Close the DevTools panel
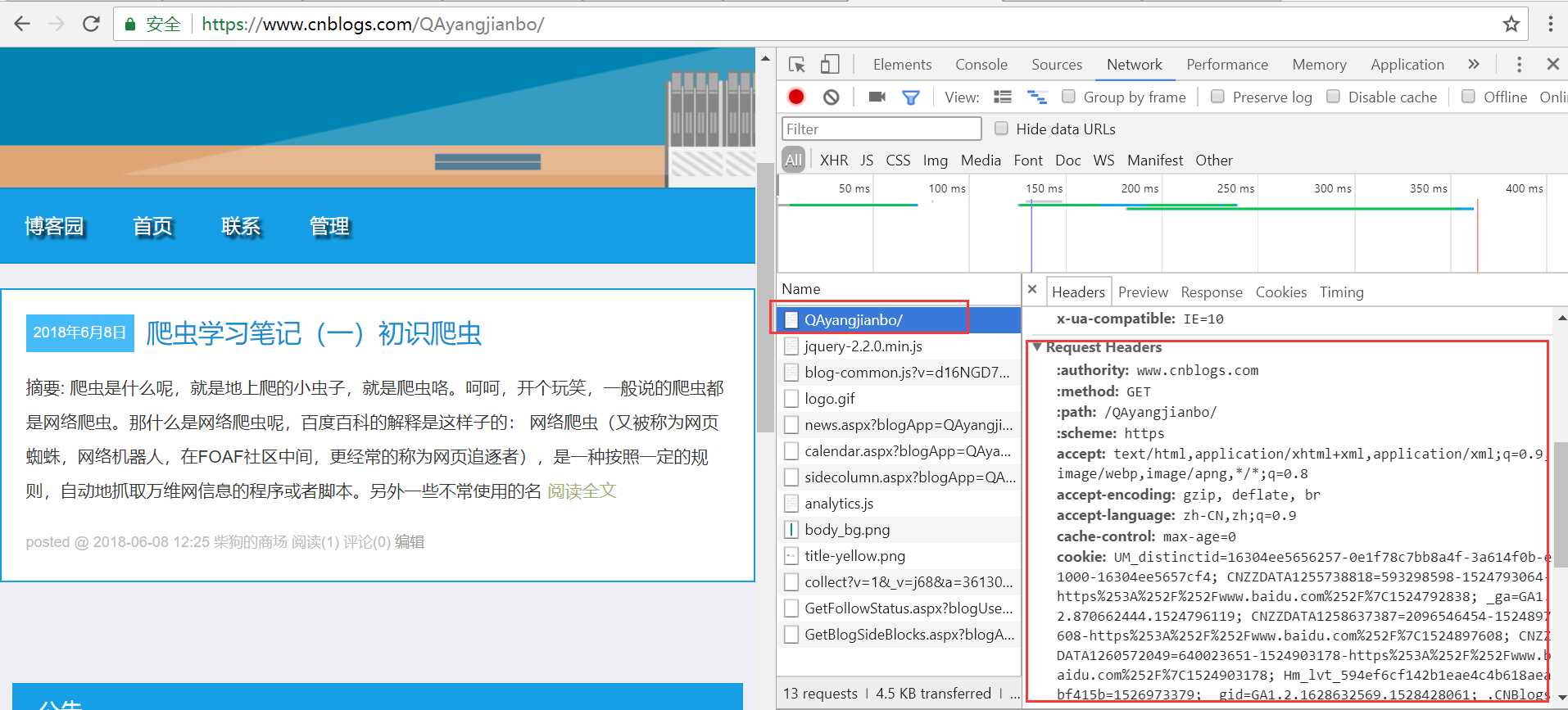This screenshot has height=710, width=1568. tap(1552, 64)
